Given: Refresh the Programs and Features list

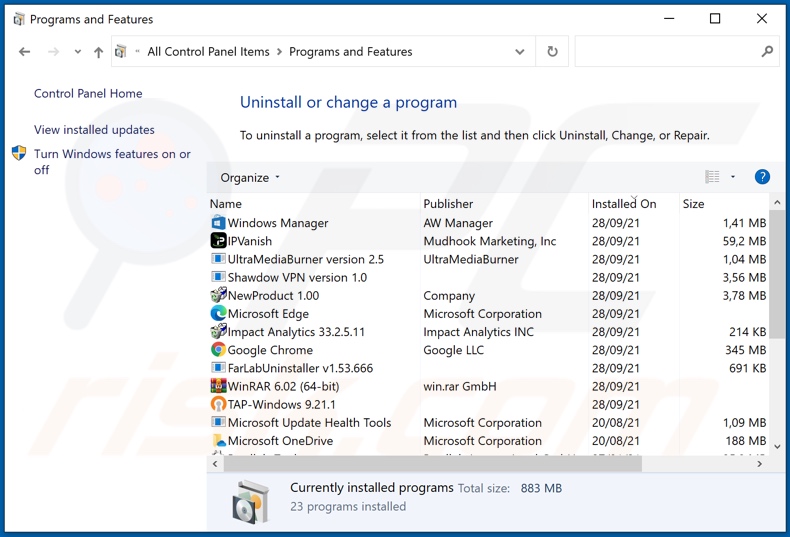Looking at the screenshot, I should click(x=552, y=51).
